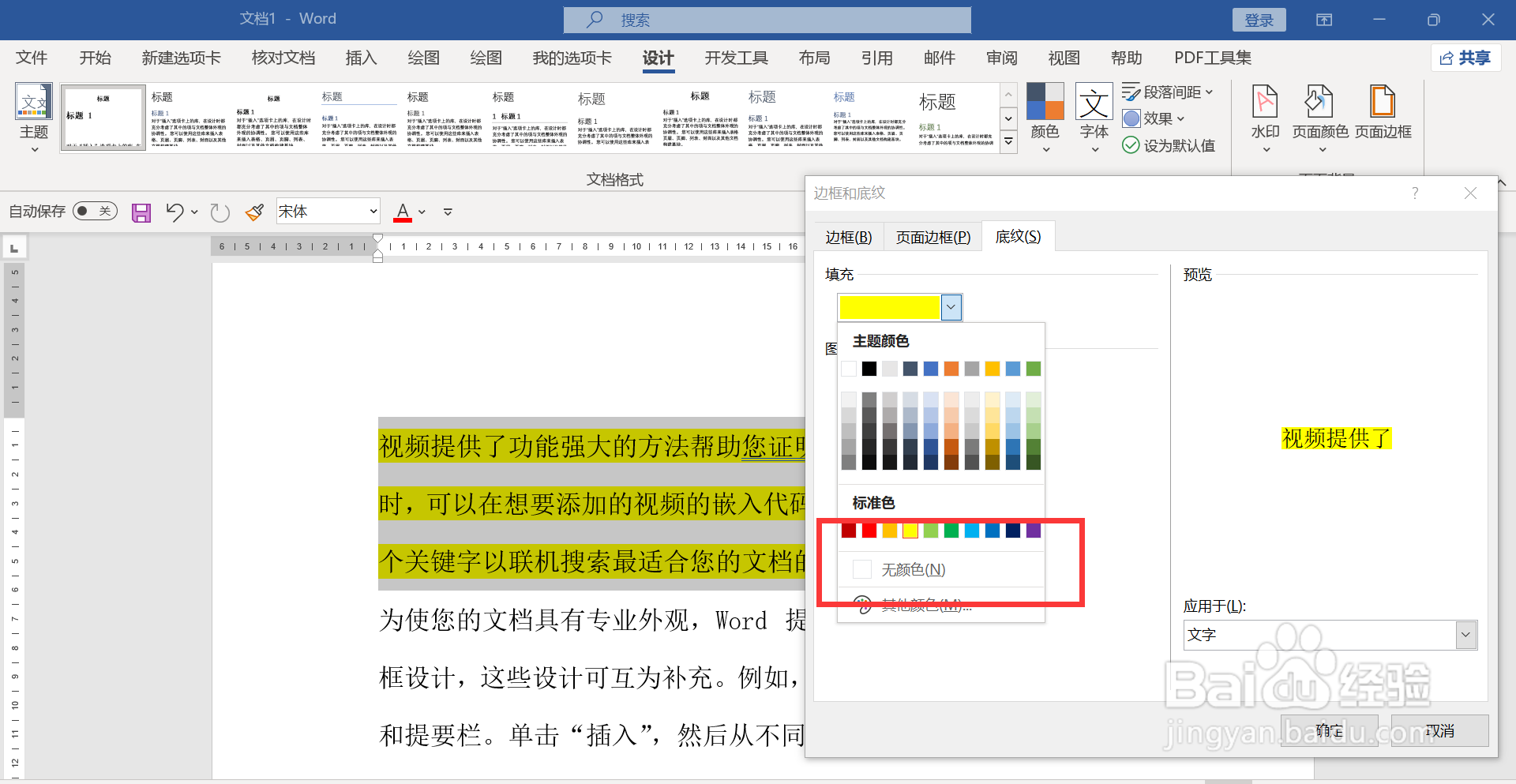Click the 登录 sign-in button
Screen dimensions: 1516x784
1259,20
